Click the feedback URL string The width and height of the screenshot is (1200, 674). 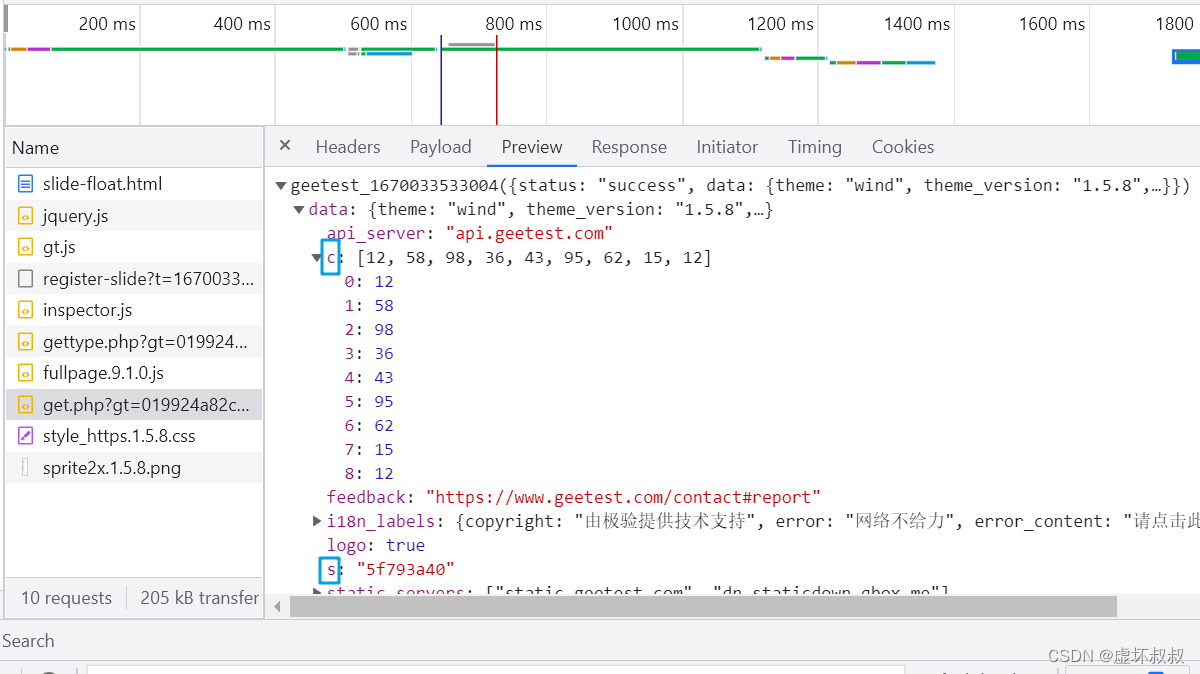click(623, 497)
